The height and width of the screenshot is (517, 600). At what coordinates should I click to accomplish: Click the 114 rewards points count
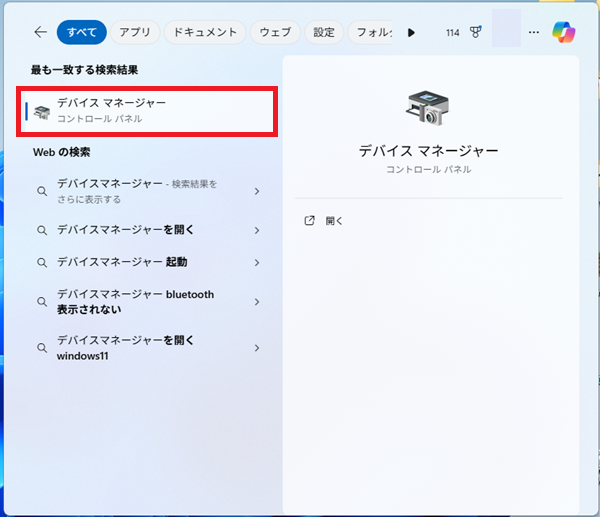tap(452, 33)
